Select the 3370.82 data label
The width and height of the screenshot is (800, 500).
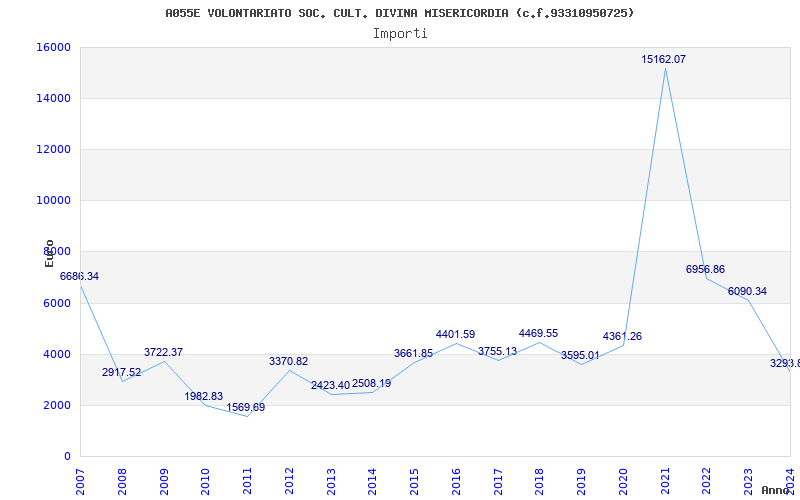tap(288, 361)
